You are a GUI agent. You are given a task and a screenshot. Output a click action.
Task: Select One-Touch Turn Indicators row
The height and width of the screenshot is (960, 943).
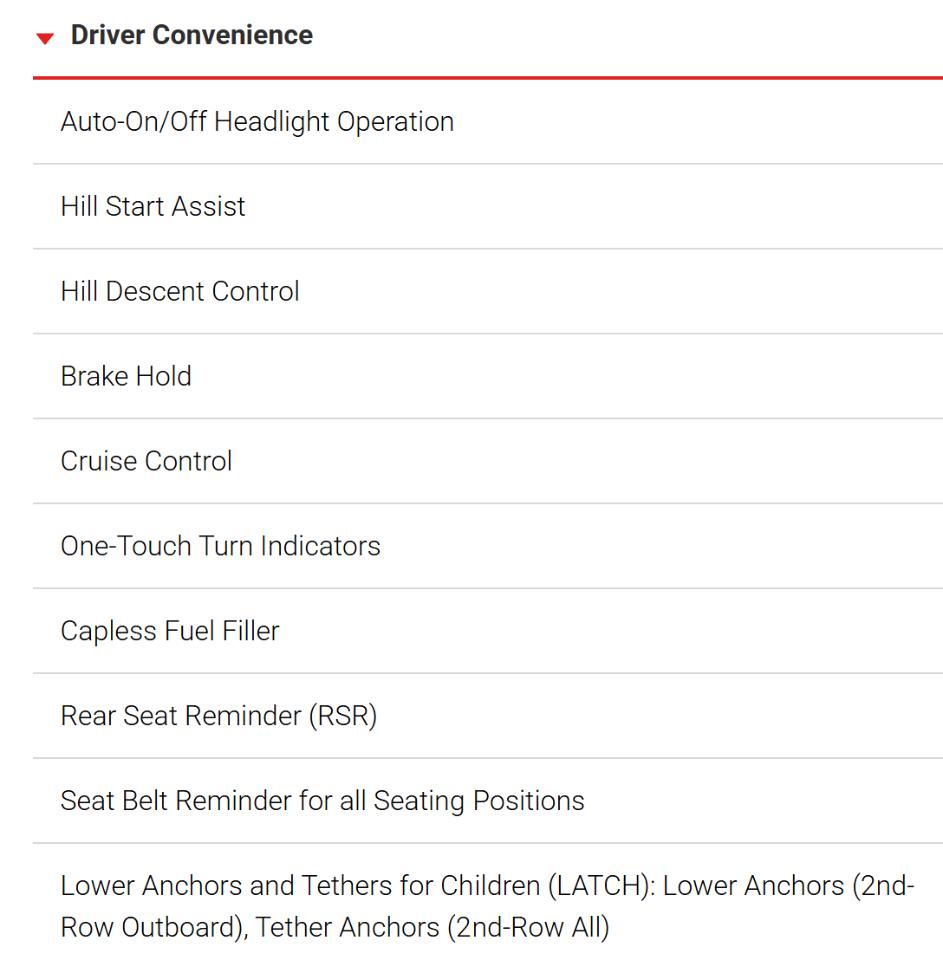pyautogui.click(x=488, y=546)
